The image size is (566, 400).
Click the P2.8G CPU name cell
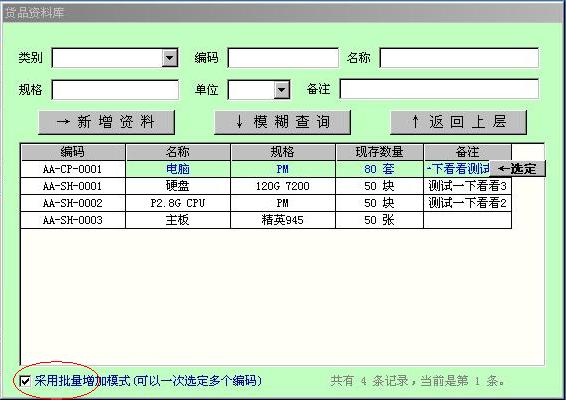coord(178,203)
